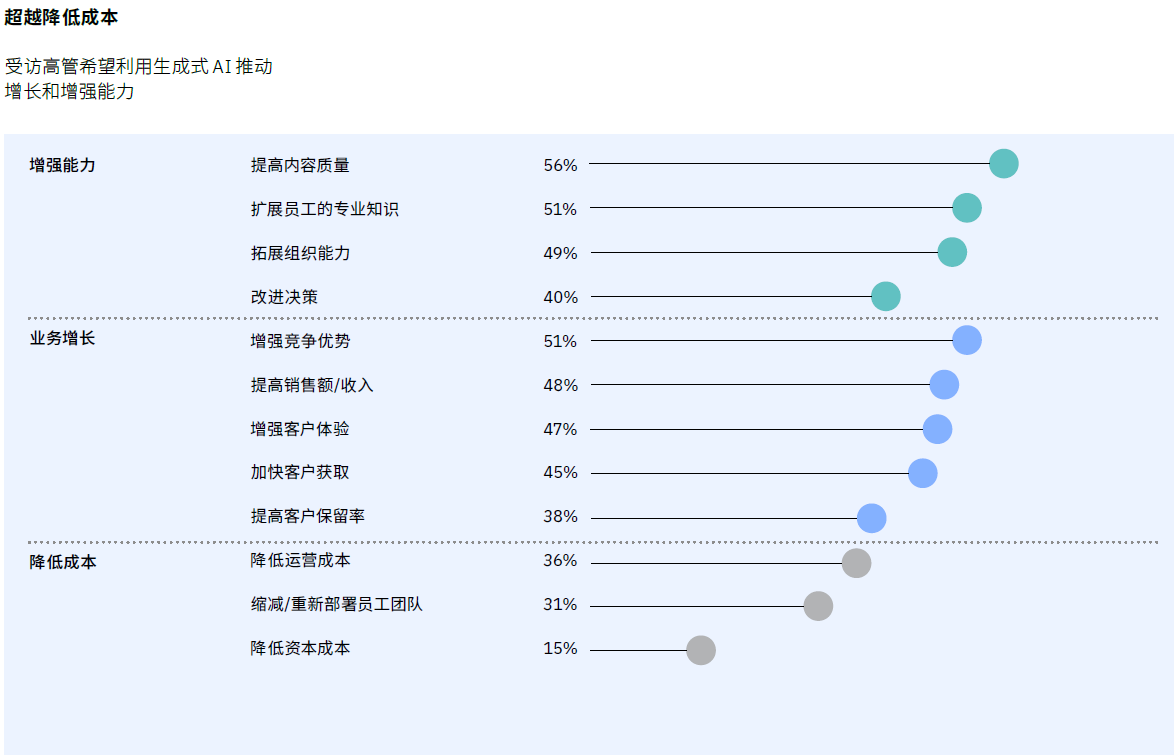Click the gray dot for 降低运营成本
1174x756 pixels.
click(x=856, y=563)
